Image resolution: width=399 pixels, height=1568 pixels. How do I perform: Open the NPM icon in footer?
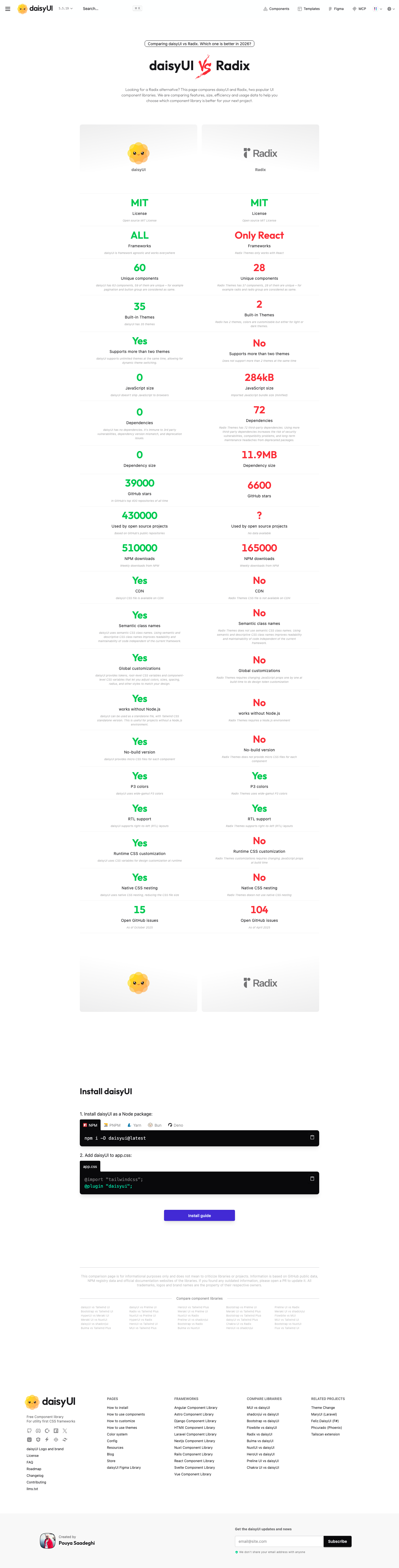click(x=56, y=1431)
